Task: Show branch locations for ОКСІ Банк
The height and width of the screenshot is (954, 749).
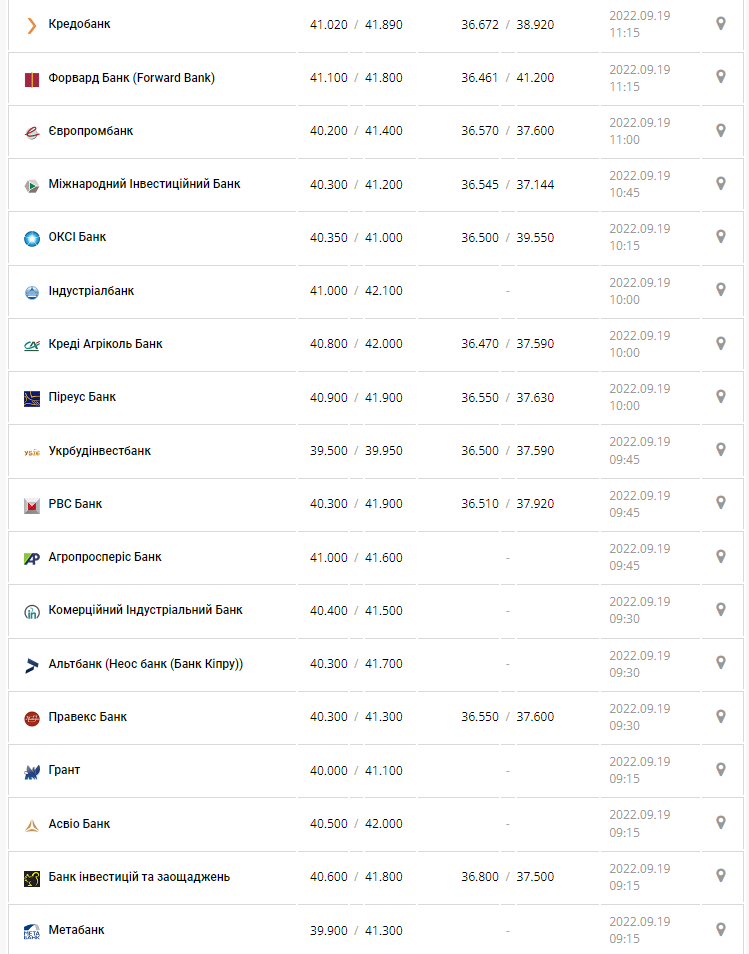Action: click(720, 237)
